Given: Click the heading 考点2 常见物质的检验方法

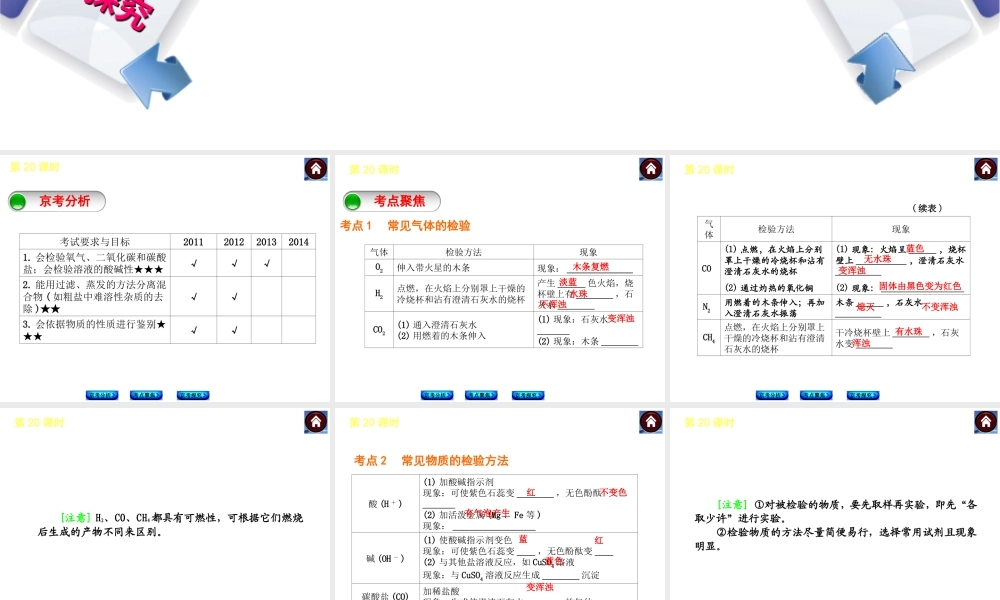Looking at the screenshot, I should pyautogui.click(x=431, y=460).
